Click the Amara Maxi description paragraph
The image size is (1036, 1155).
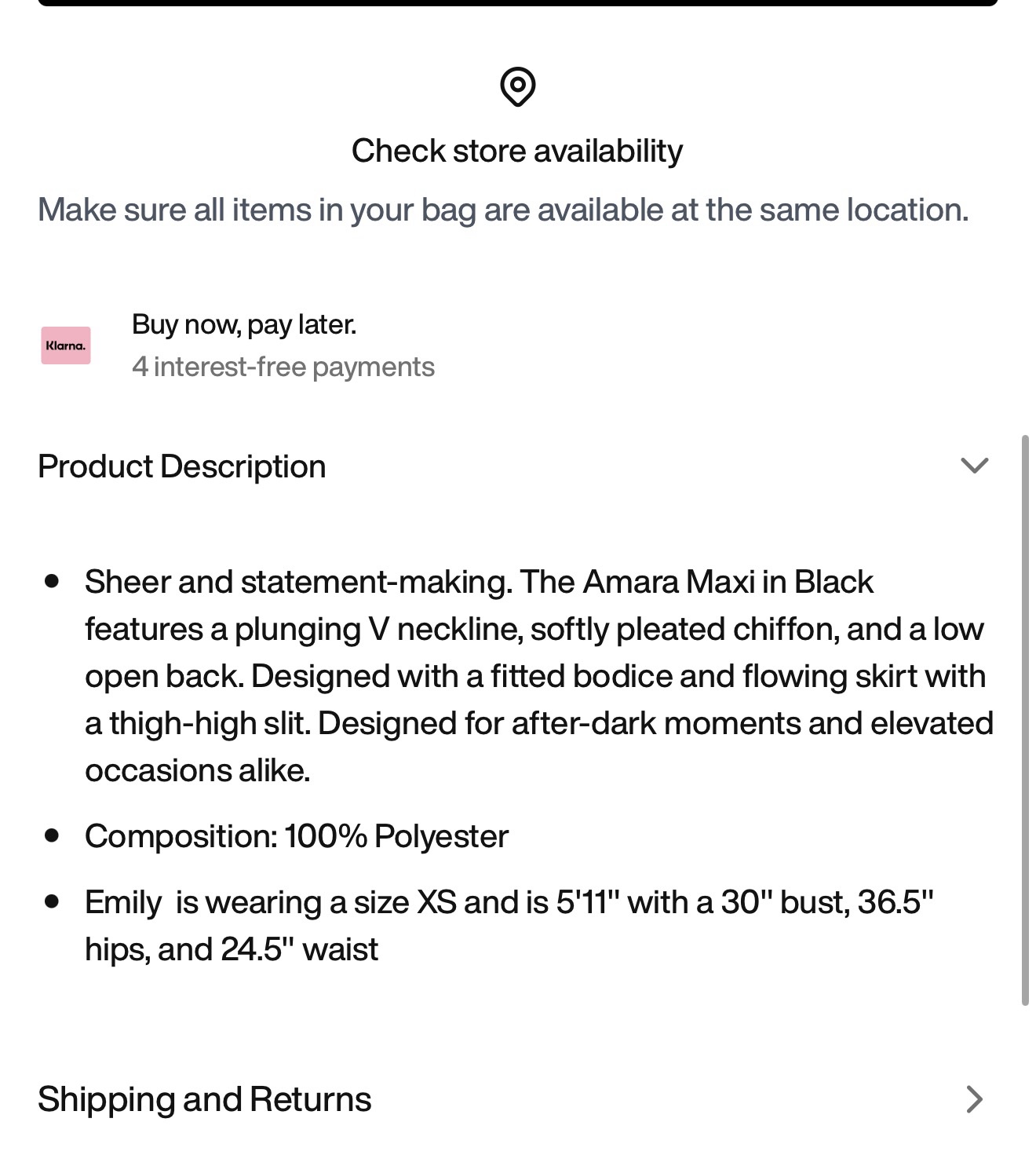[x=539, y=676]
